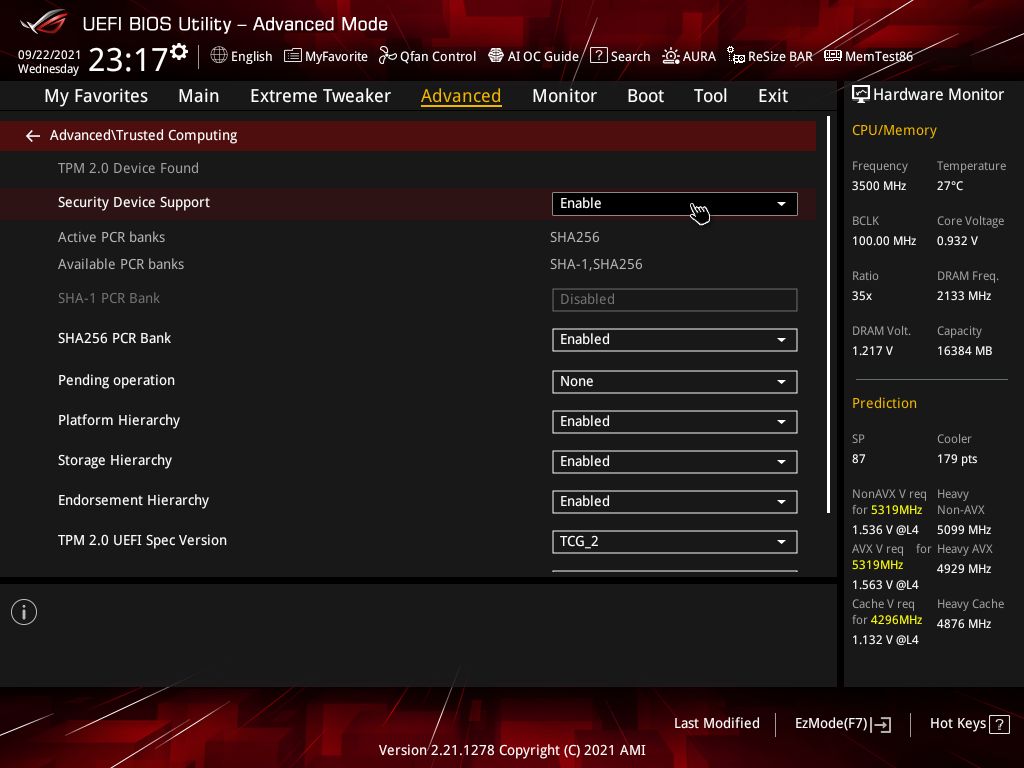Screen dimensions: 1024x768
Task: Select the Platform Hierarchy label
Action: 119,421
